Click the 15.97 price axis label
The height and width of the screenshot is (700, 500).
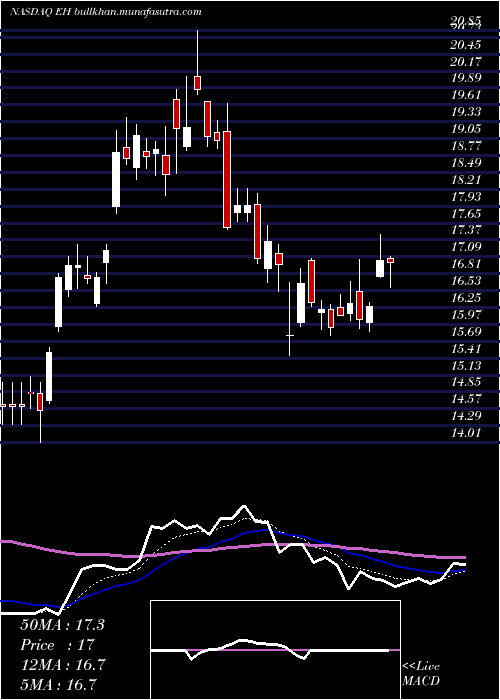pos(466,315)
